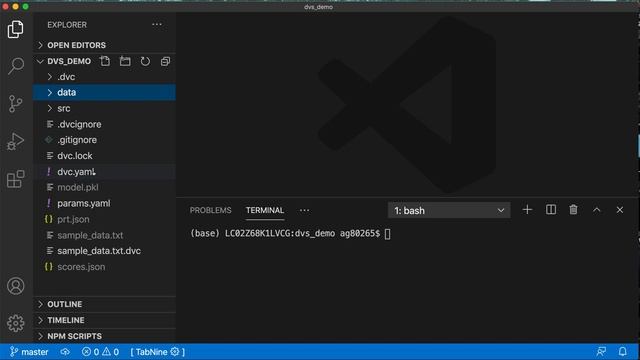Add a new terminal with plus icon
This screenshot has width=640, height=360.
527,210
